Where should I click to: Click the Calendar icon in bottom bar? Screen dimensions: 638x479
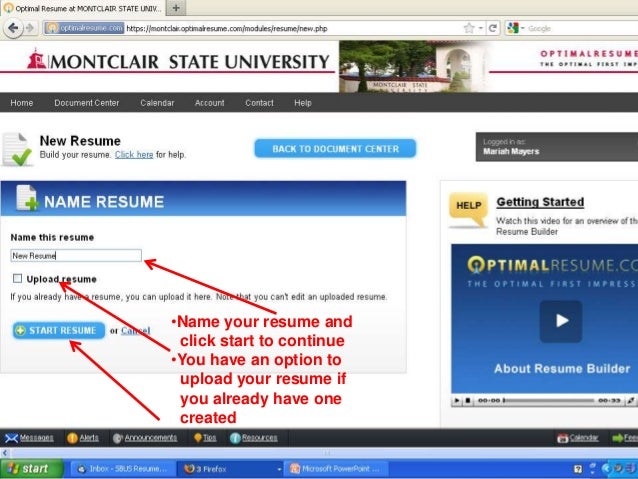(562, 438)
